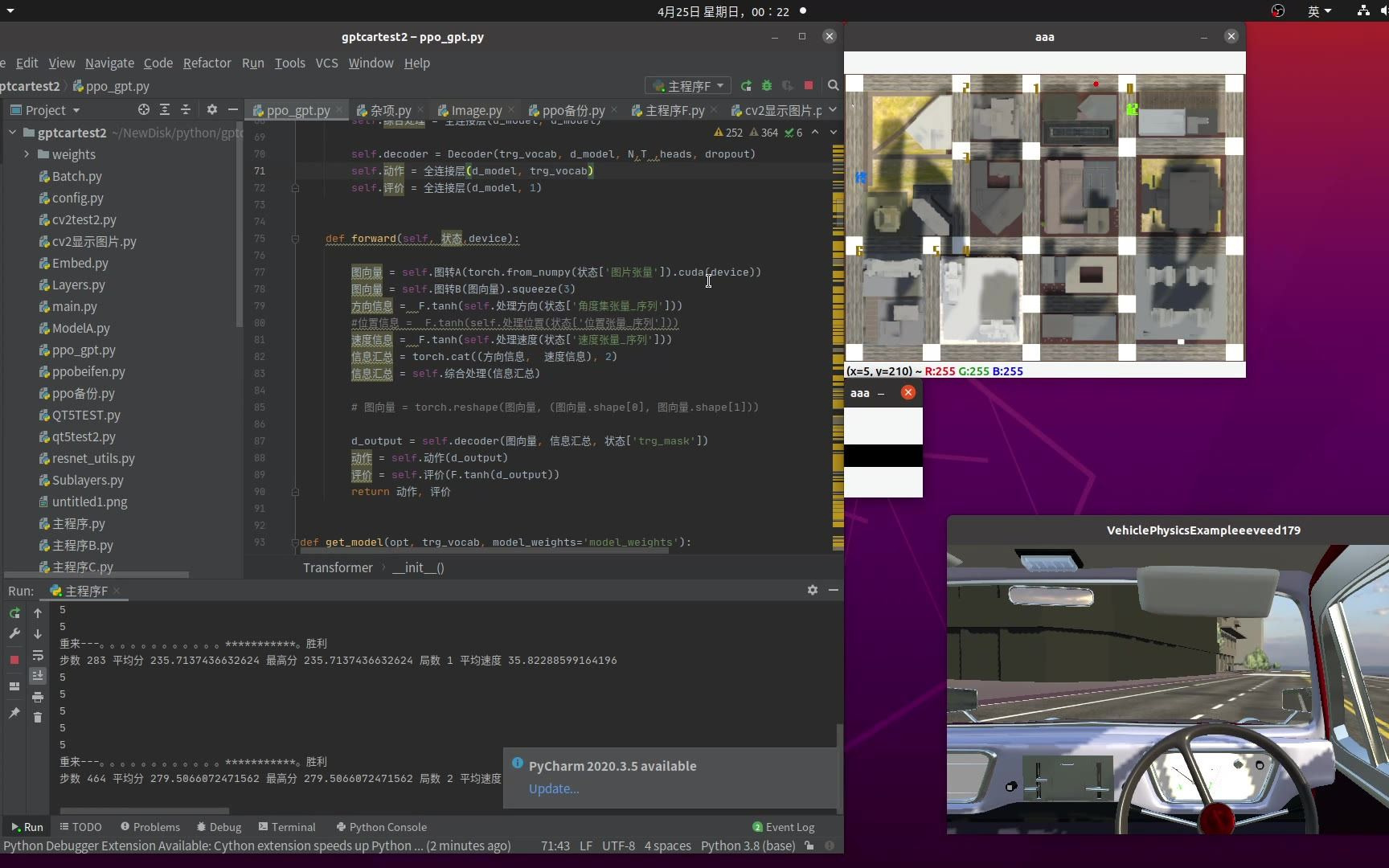
Task: Open the clock showing 4月25日 in top bar
Action: pyautogui.click(x=723, y=11)
